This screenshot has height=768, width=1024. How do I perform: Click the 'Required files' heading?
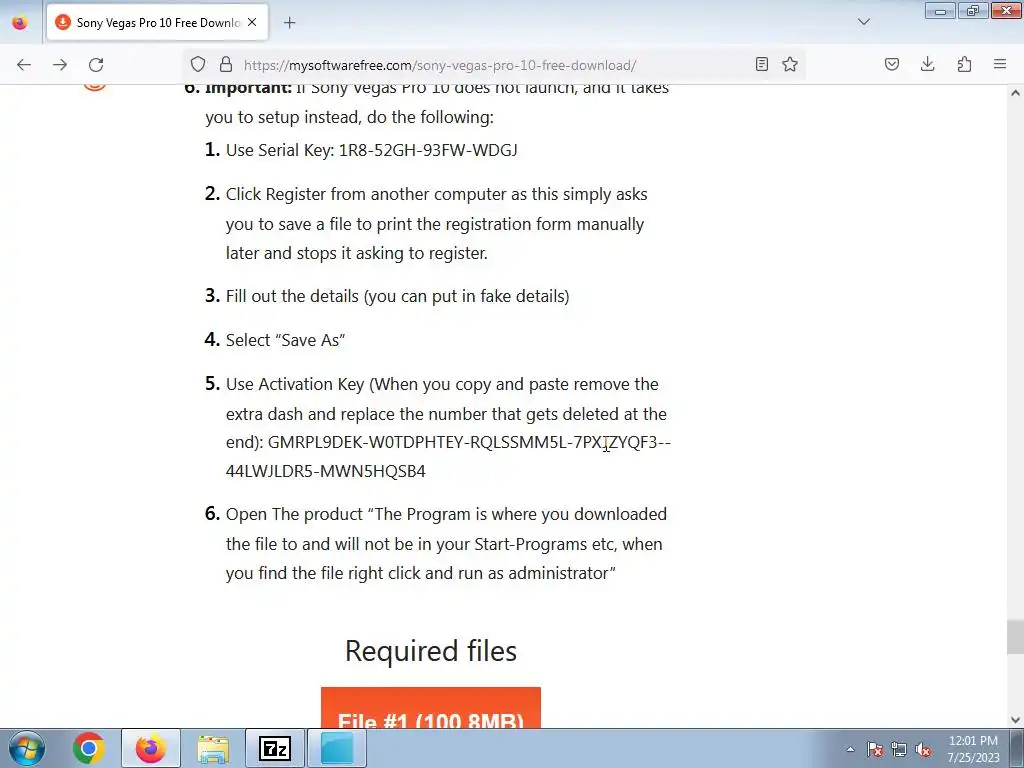coord(431,650)
